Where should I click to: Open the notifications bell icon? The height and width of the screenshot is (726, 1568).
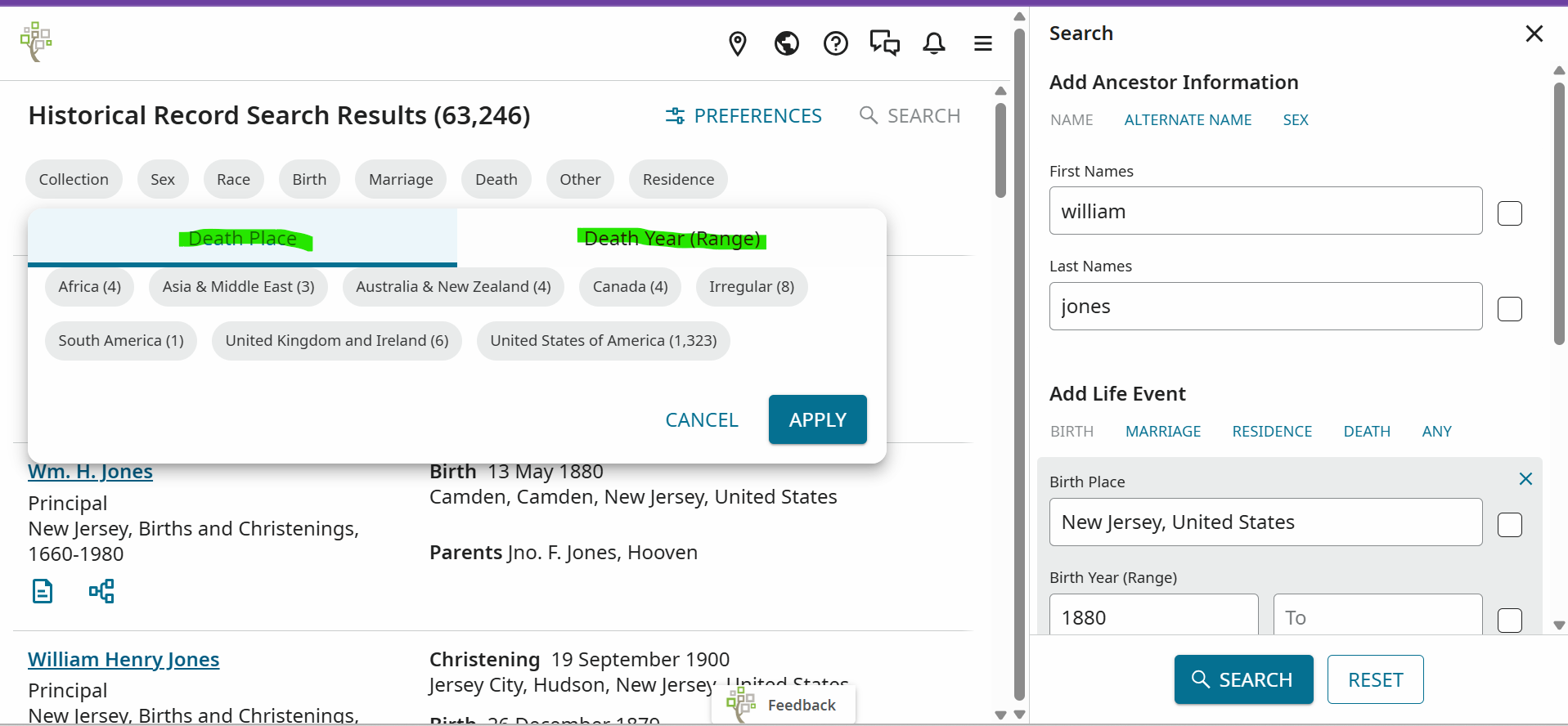point(933,43)
